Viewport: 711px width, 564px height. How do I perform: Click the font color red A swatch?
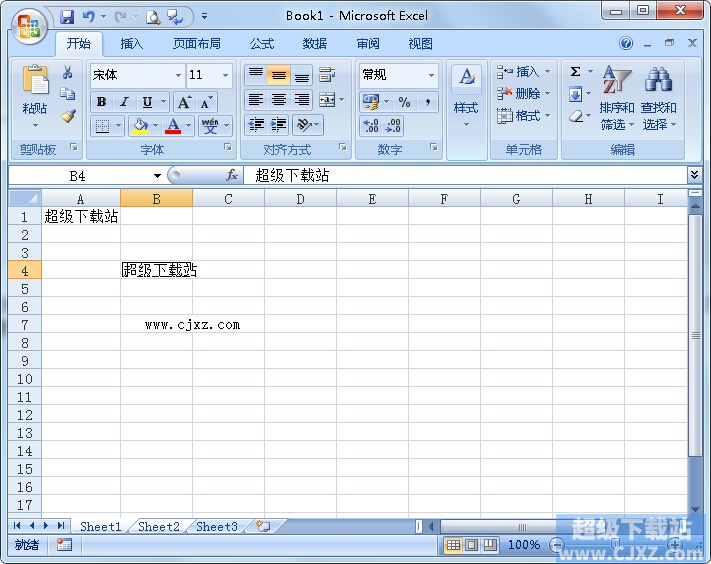point(173,126)
